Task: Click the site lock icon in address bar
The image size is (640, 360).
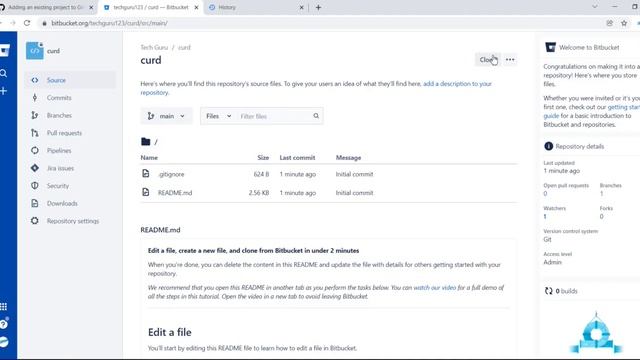Action: 44,23
